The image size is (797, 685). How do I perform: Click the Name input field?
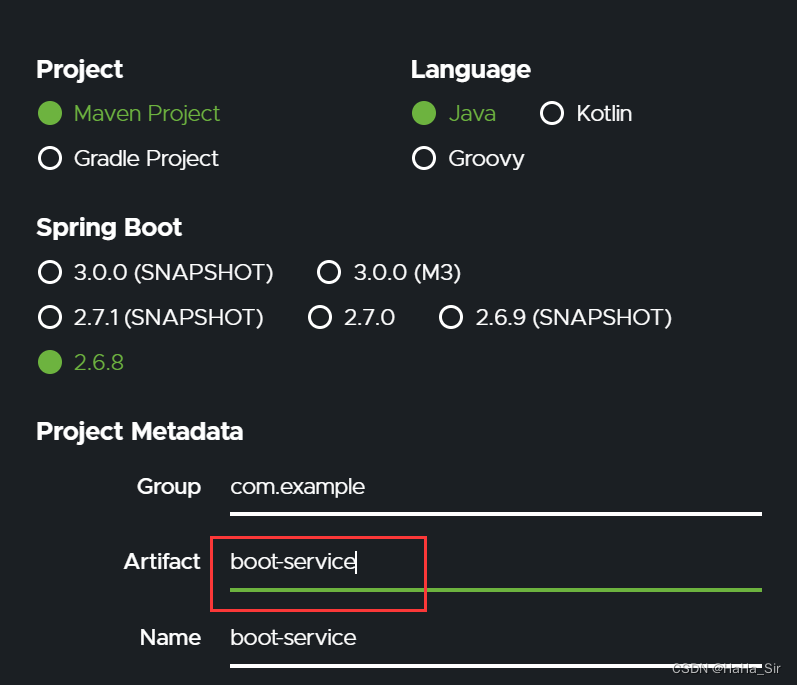pos(495,638)
